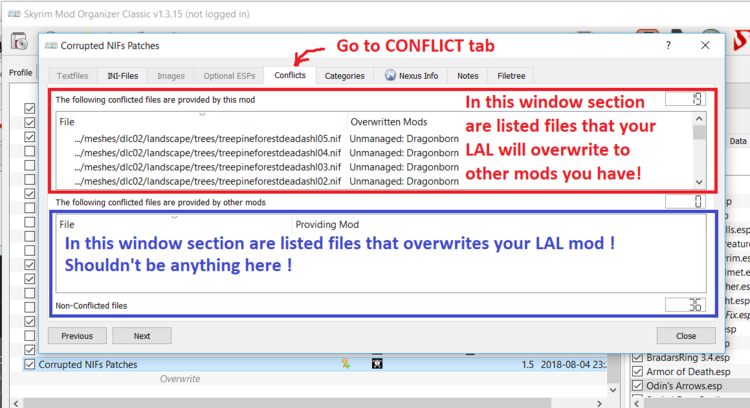Click the Previous button
The width and height of the screenshot is (750, 408).
(77, 336)
